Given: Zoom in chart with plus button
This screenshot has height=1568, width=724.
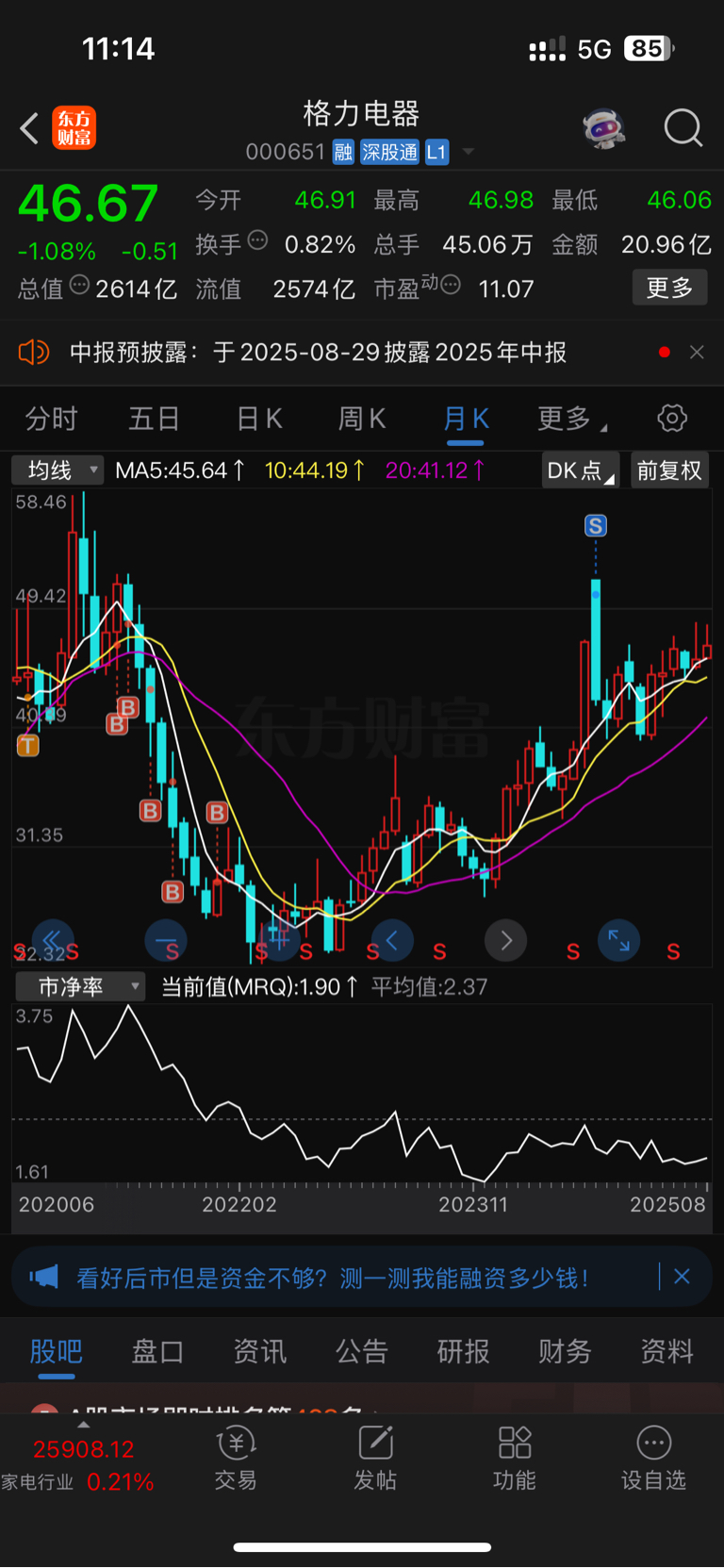Looking at the screenshot, I should click(x=279, y=940).
